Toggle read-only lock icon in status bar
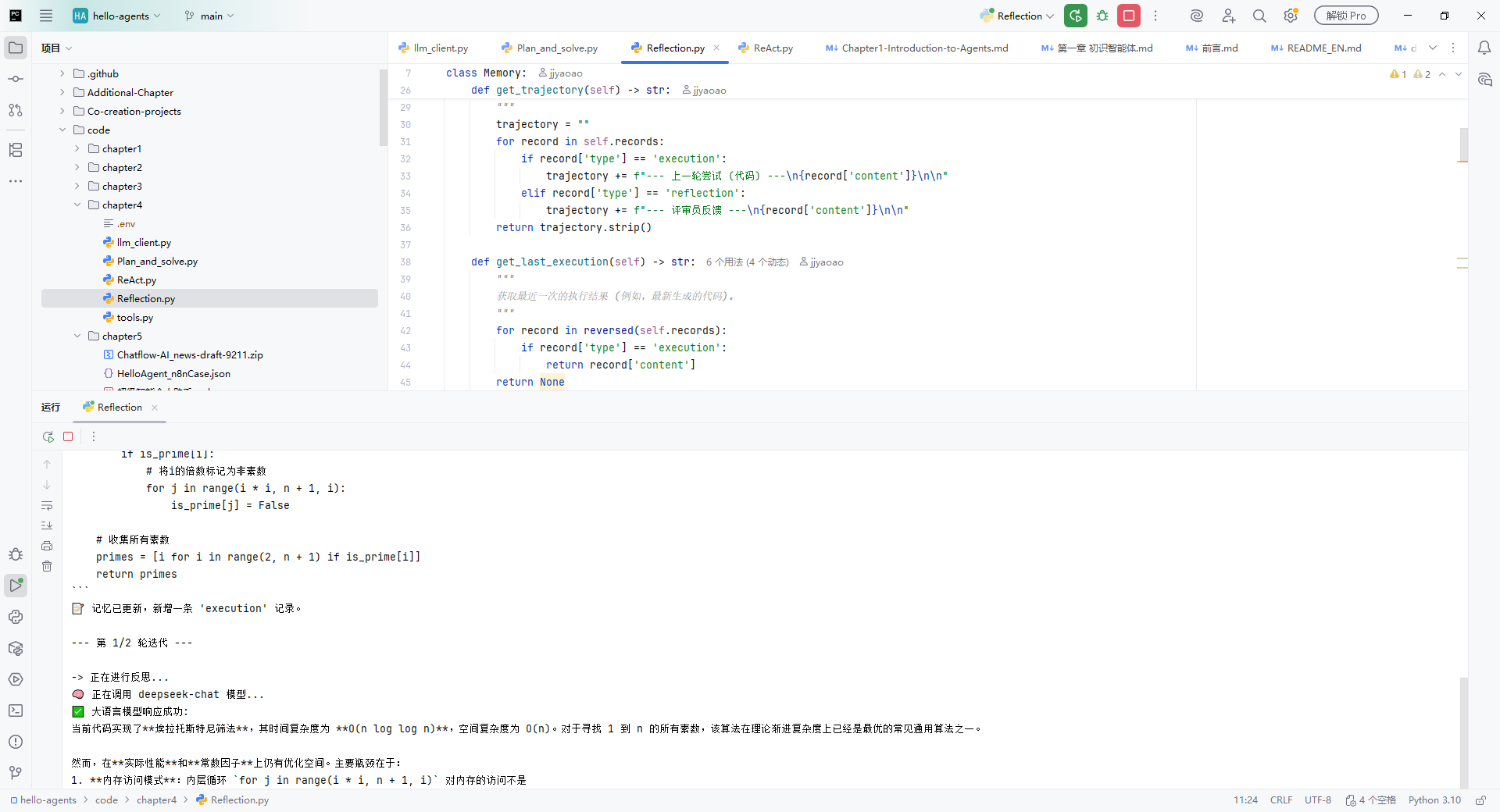 [1480, 800]
